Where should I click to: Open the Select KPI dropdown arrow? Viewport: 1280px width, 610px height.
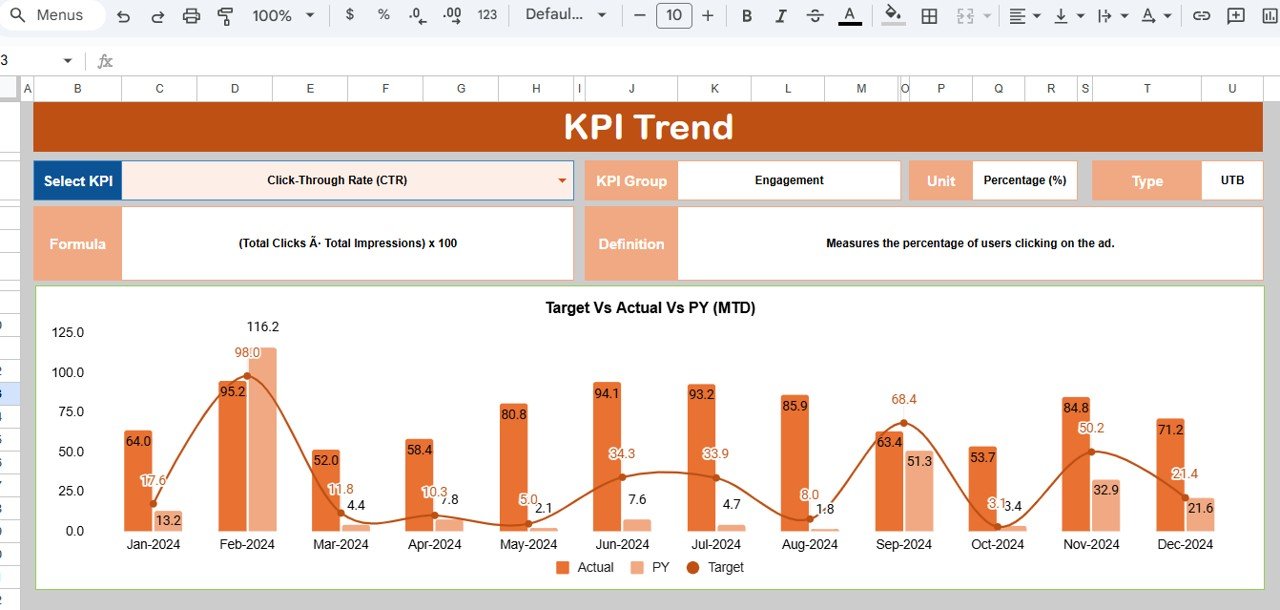[x=562, y=181]
